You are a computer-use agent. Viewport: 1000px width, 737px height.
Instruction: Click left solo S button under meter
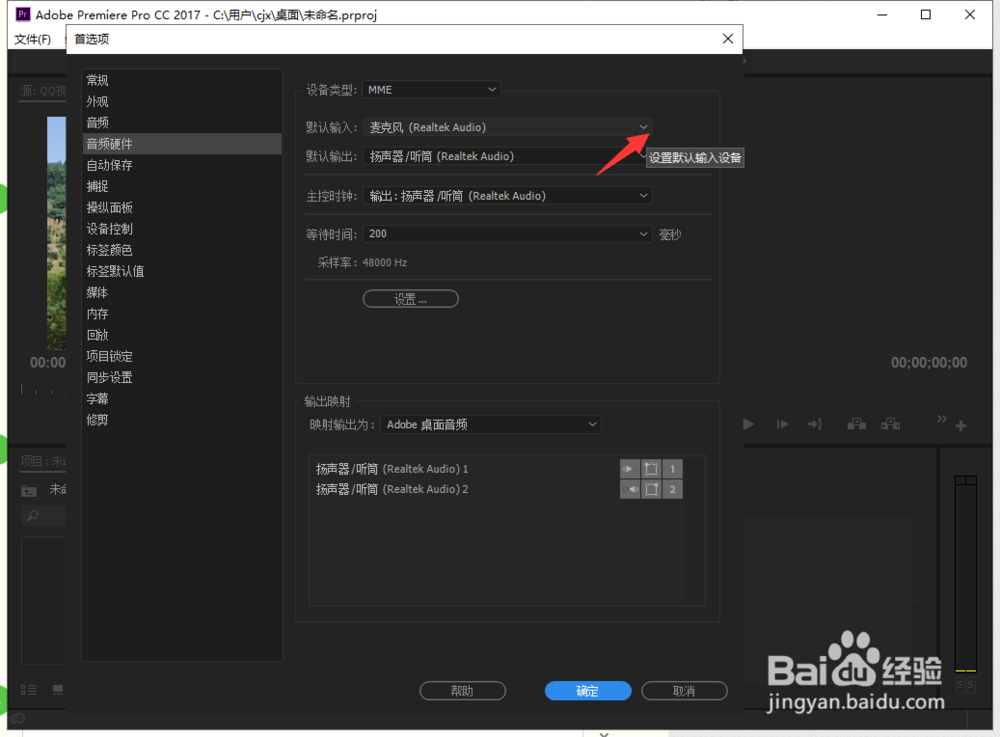pos(960,685)
